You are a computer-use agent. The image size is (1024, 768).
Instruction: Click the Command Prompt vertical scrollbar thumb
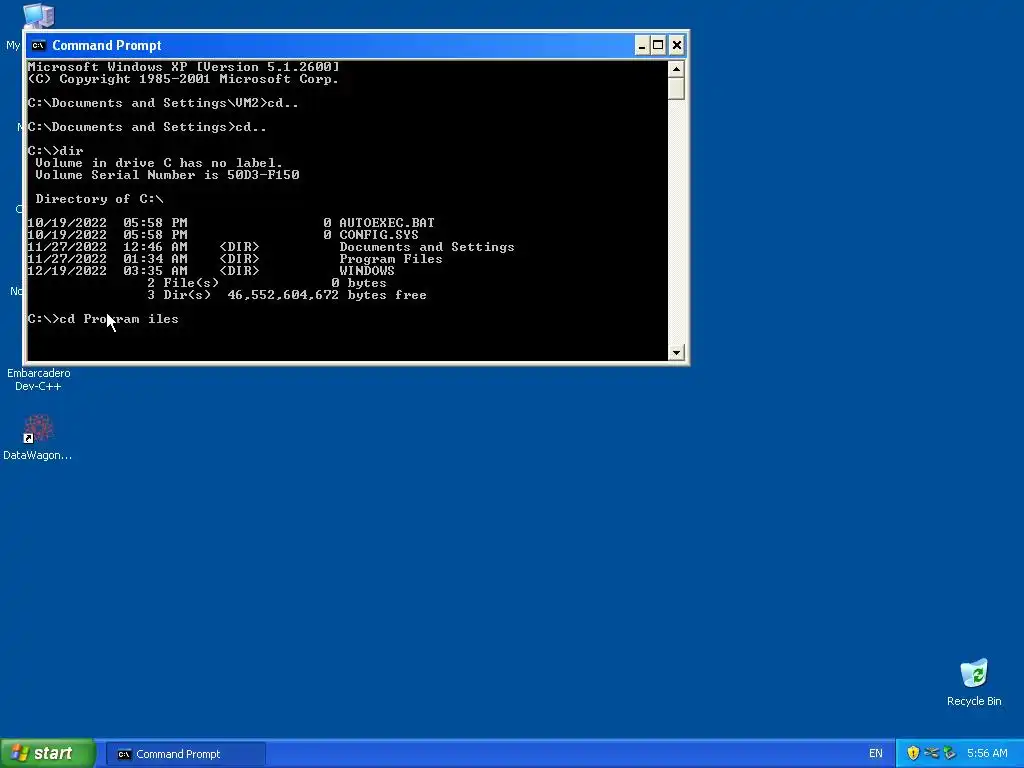pos(676,88)
